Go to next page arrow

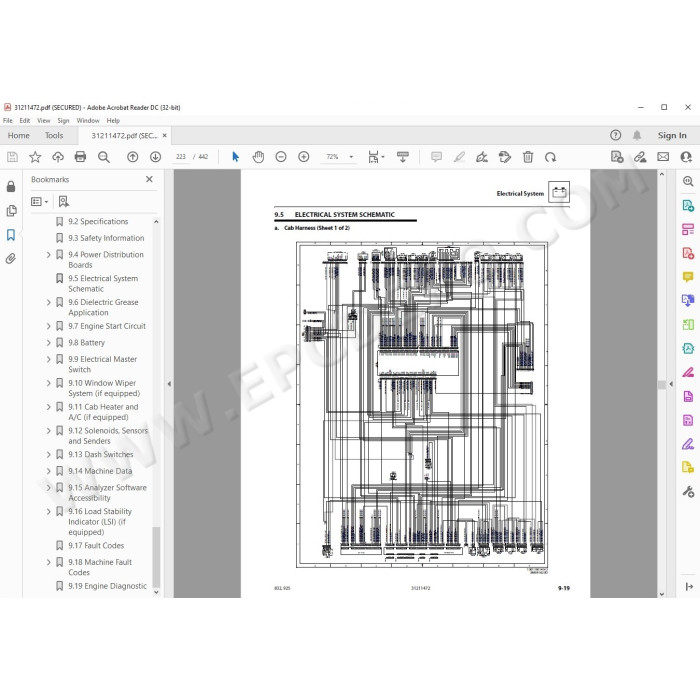tap(155, 157)
